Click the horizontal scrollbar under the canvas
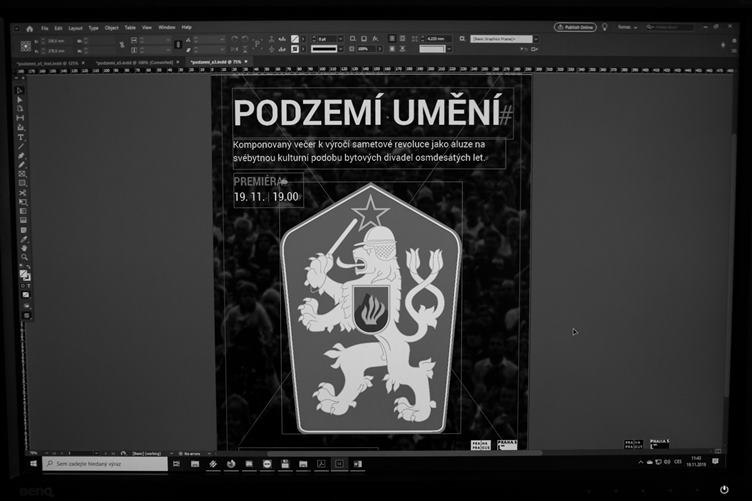The width and height of the screenshot is (752, 501). 404,452
